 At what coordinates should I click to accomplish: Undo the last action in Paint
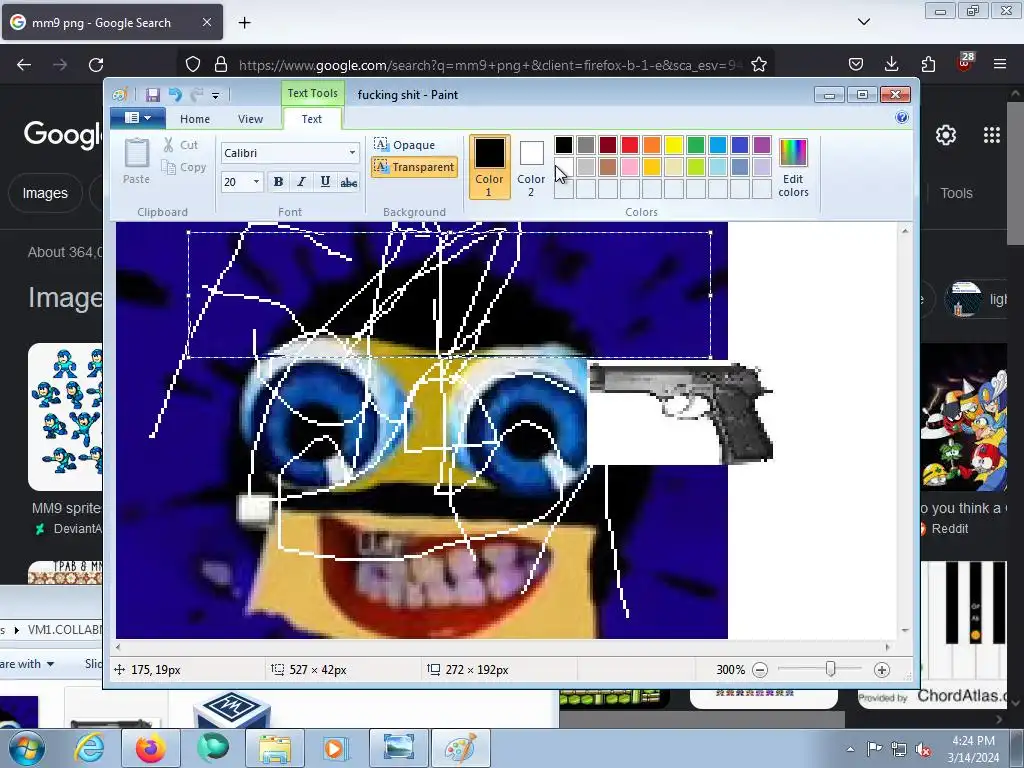[175, 95]
